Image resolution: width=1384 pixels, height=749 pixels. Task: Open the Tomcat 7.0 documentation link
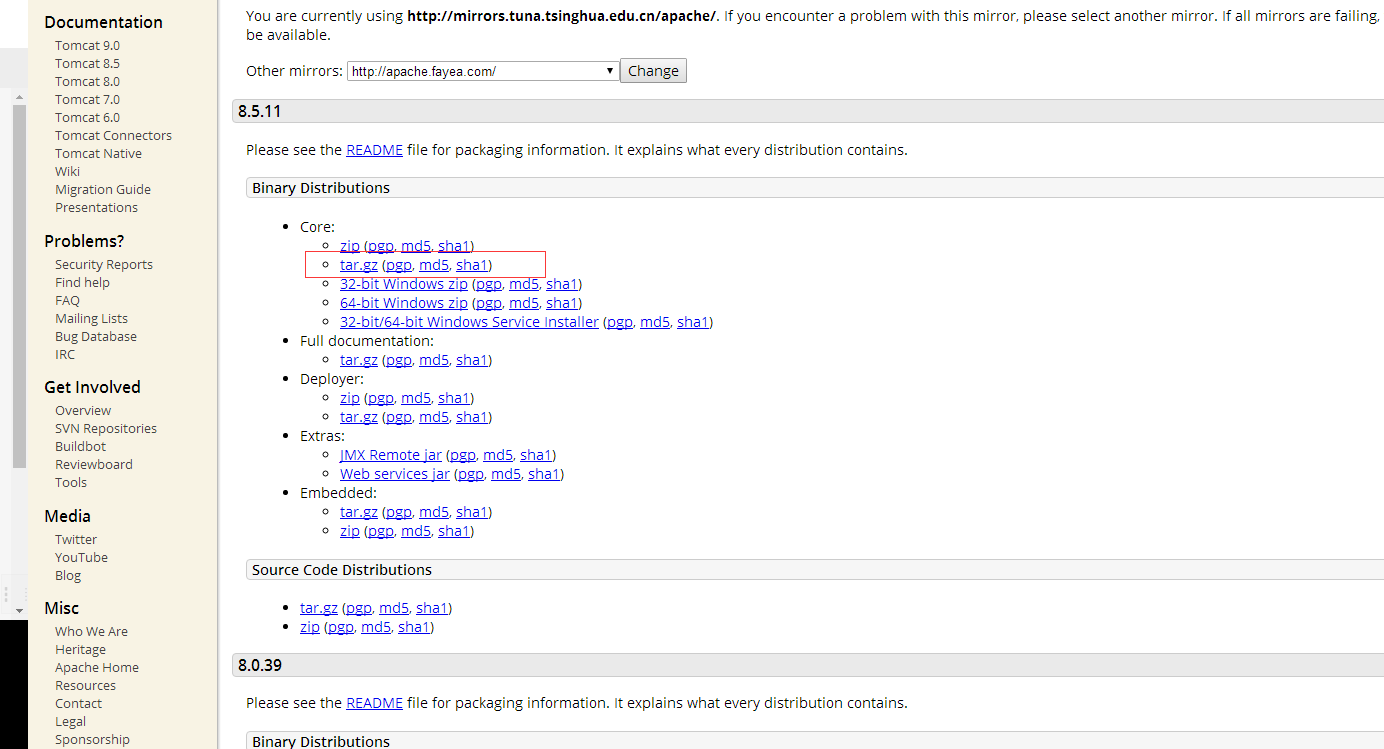tap(87, 100)
